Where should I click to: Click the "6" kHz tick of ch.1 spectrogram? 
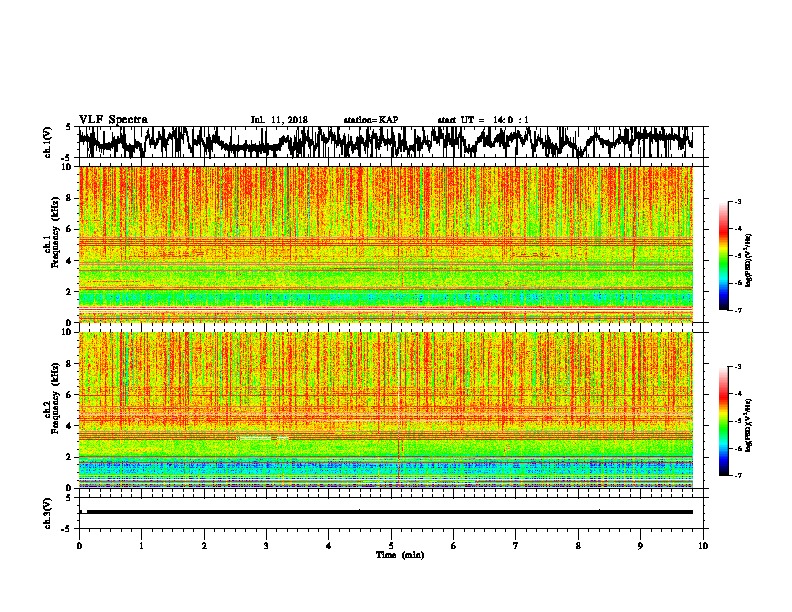[71, 229]
